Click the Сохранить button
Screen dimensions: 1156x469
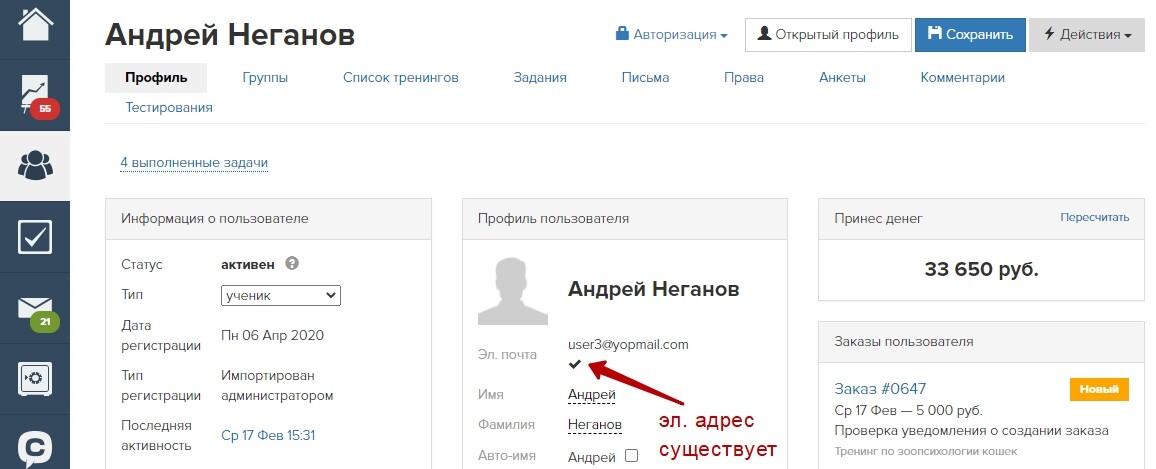tap(970, 35)
